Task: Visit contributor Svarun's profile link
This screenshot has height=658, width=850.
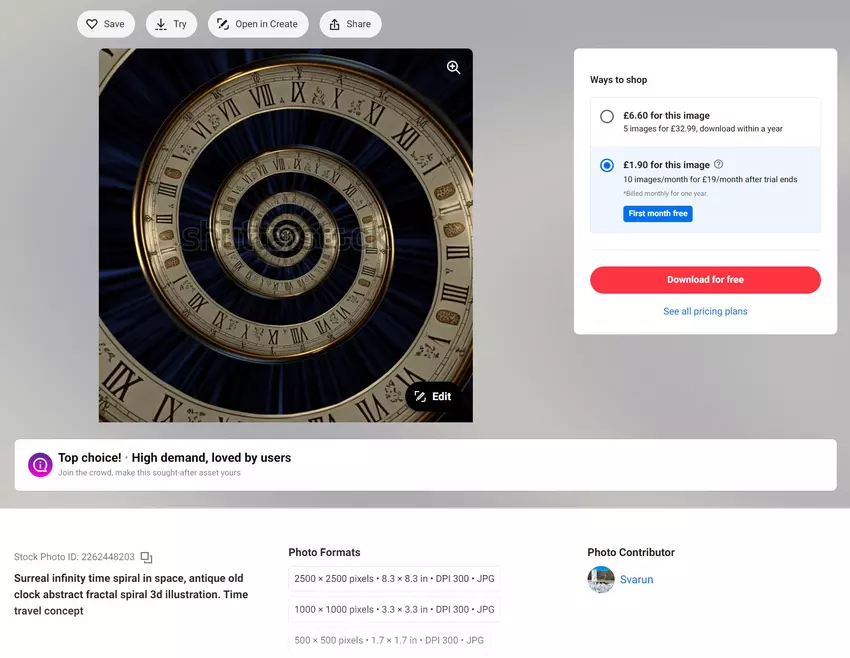Action: point(636,580)
